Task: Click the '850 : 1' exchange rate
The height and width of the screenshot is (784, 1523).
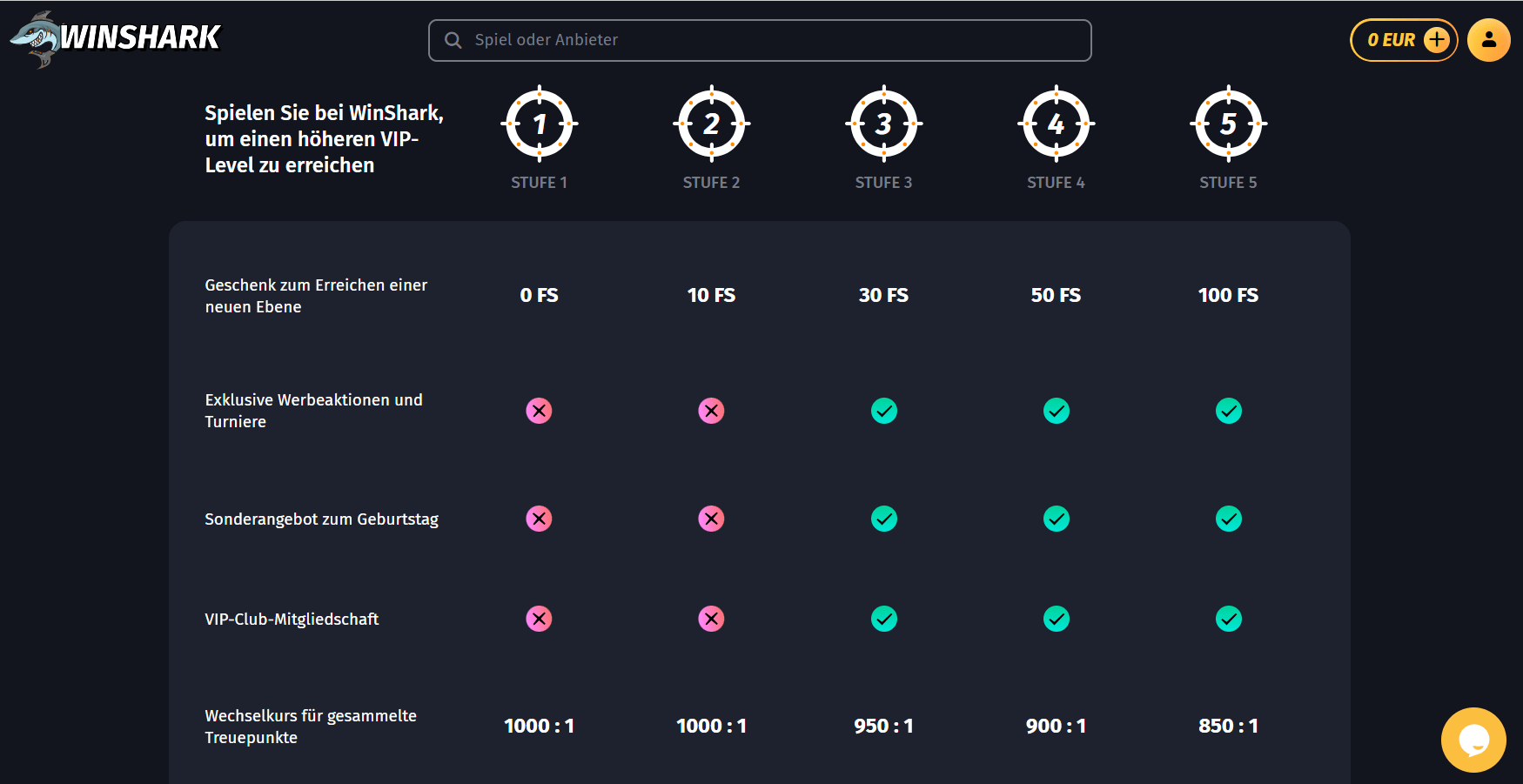Action: [x=1229, y=727]
